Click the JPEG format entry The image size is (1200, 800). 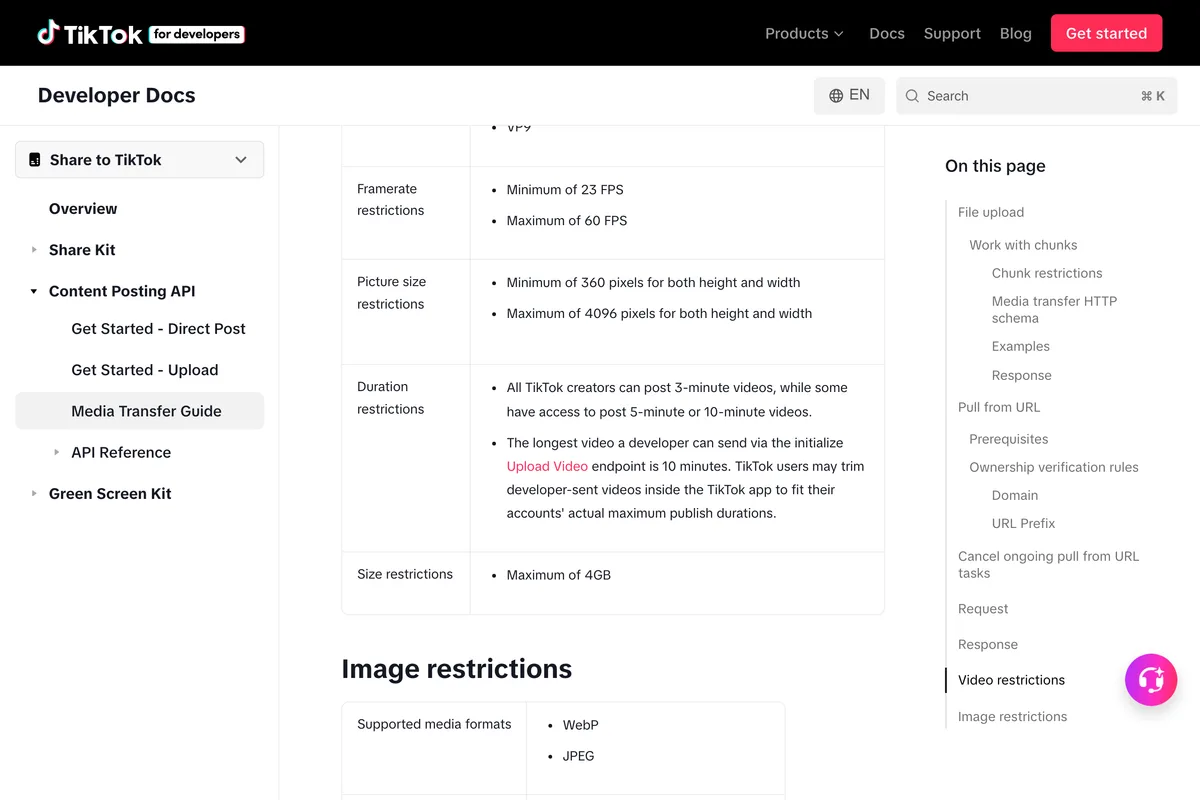[579, 756]
